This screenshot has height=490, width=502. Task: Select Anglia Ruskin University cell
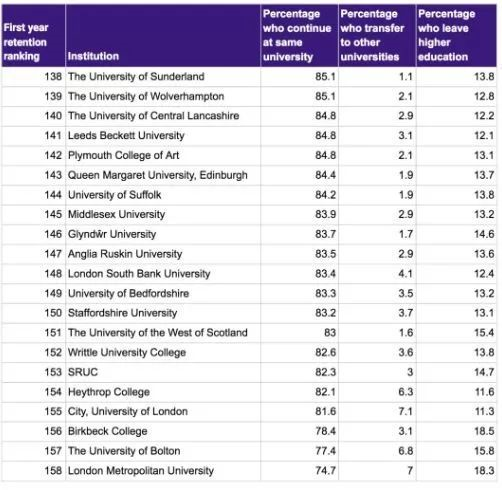pos(163,254)
